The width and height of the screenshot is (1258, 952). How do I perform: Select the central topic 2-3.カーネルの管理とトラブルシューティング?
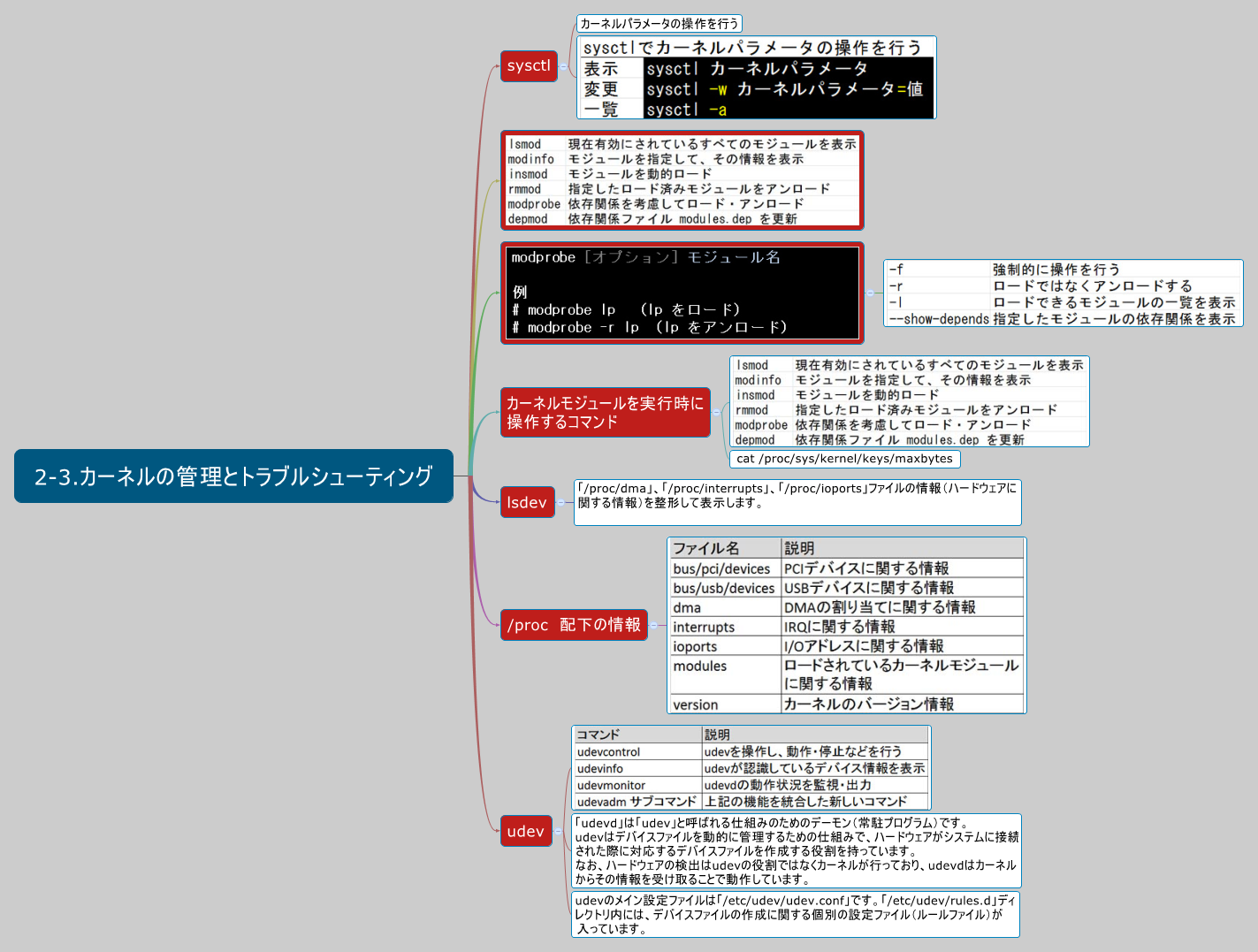(x=233, y=476)
